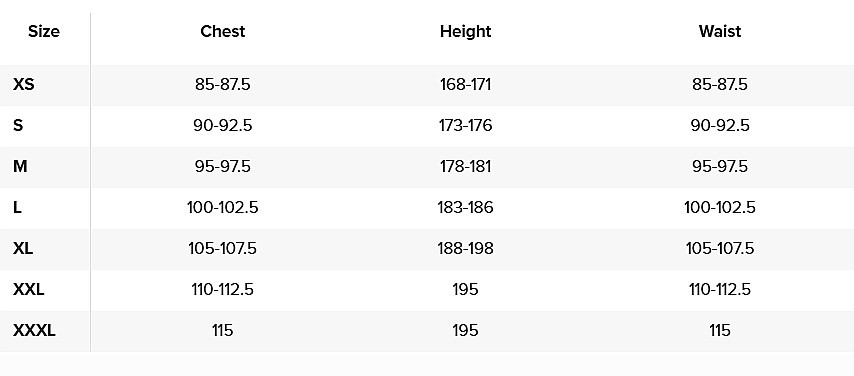Click height value 188-198 for XL
This screenshot has height=376, width=854.
point(466,248)
